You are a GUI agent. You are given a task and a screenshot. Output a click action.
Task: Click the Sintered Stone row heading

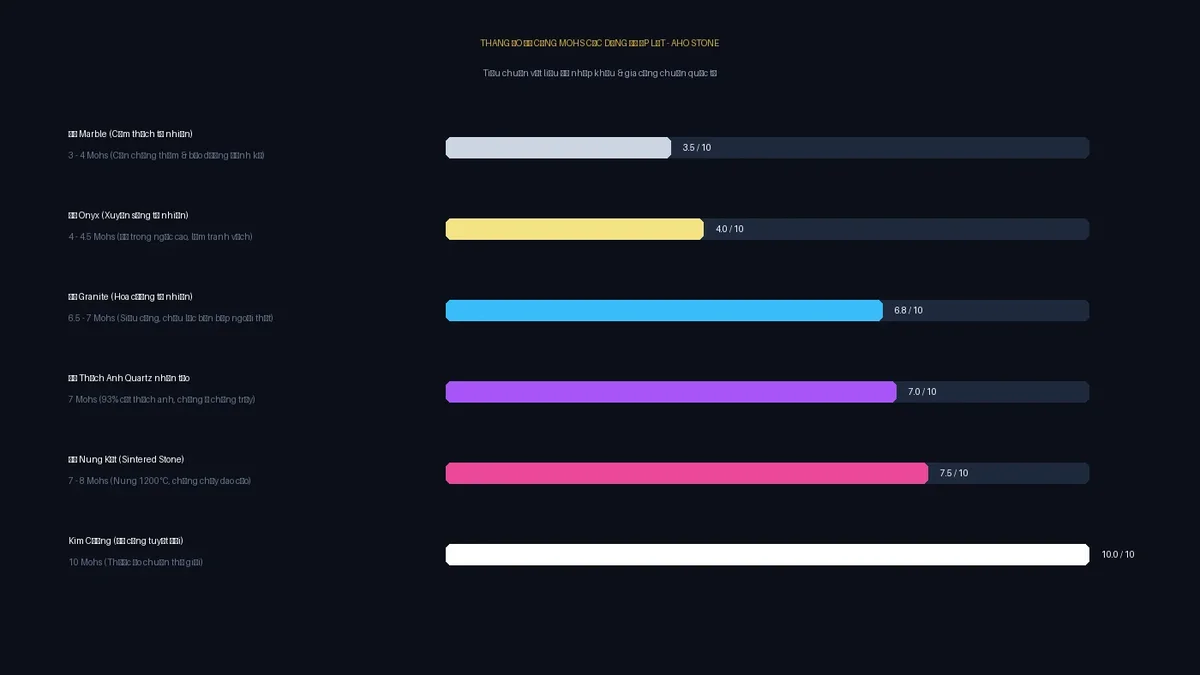click(126, 460)
